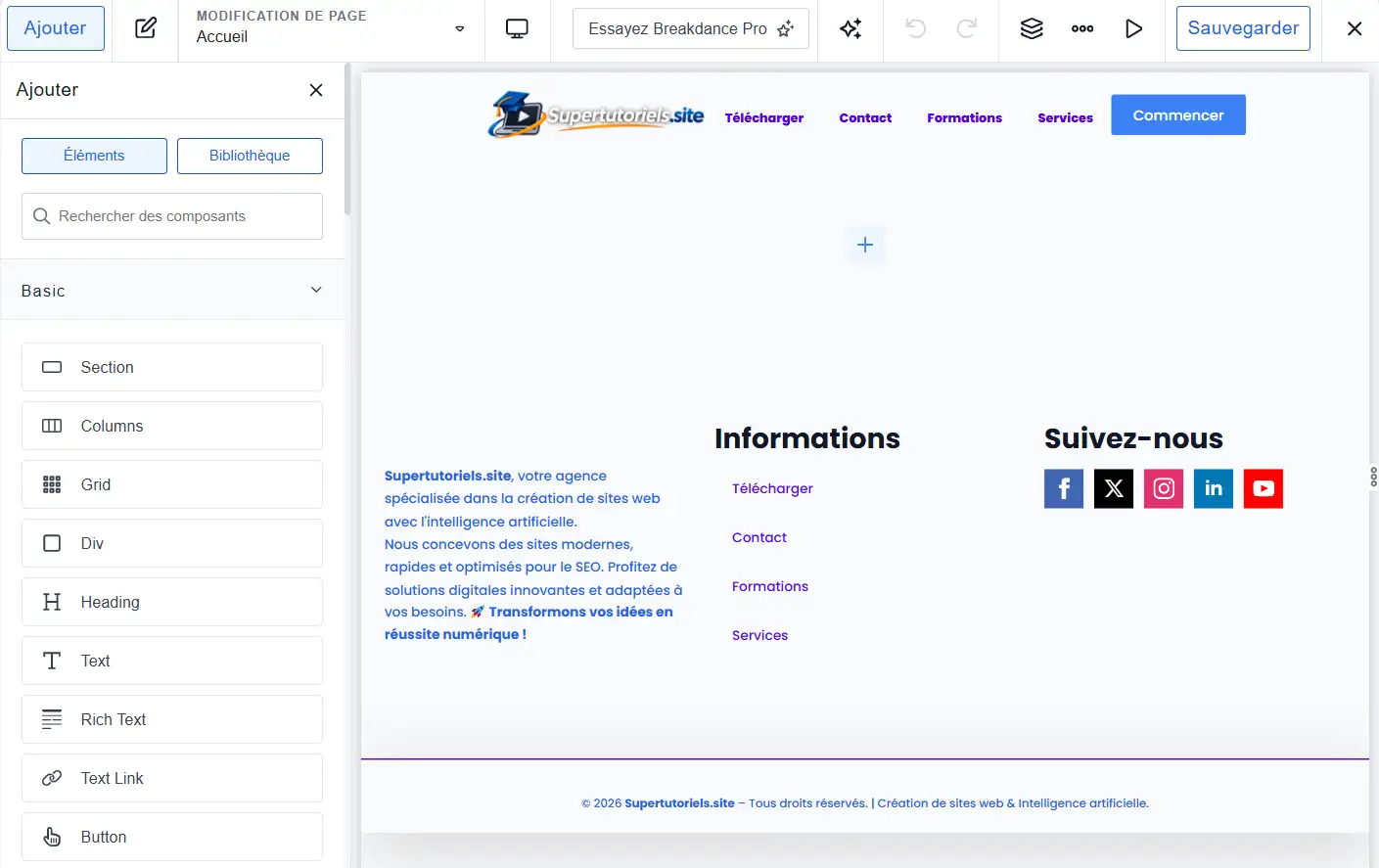This screenshot has height=868, width=1379.
Task: Click the footer Formations link
Action: [x=770, y=586]
